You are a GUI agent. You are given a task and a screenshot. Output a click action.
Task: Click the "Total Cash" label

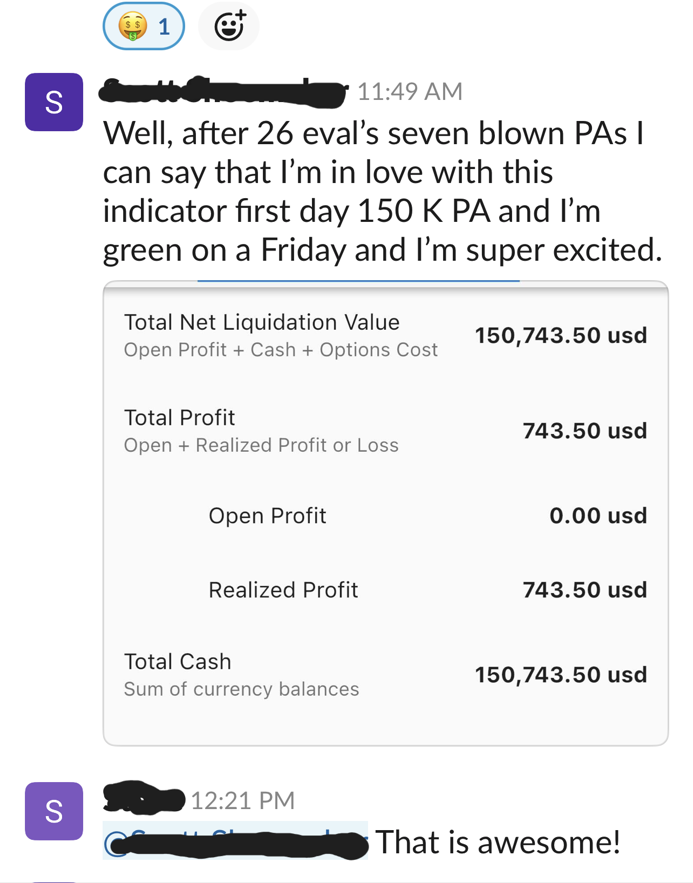[x=177, y=661]
